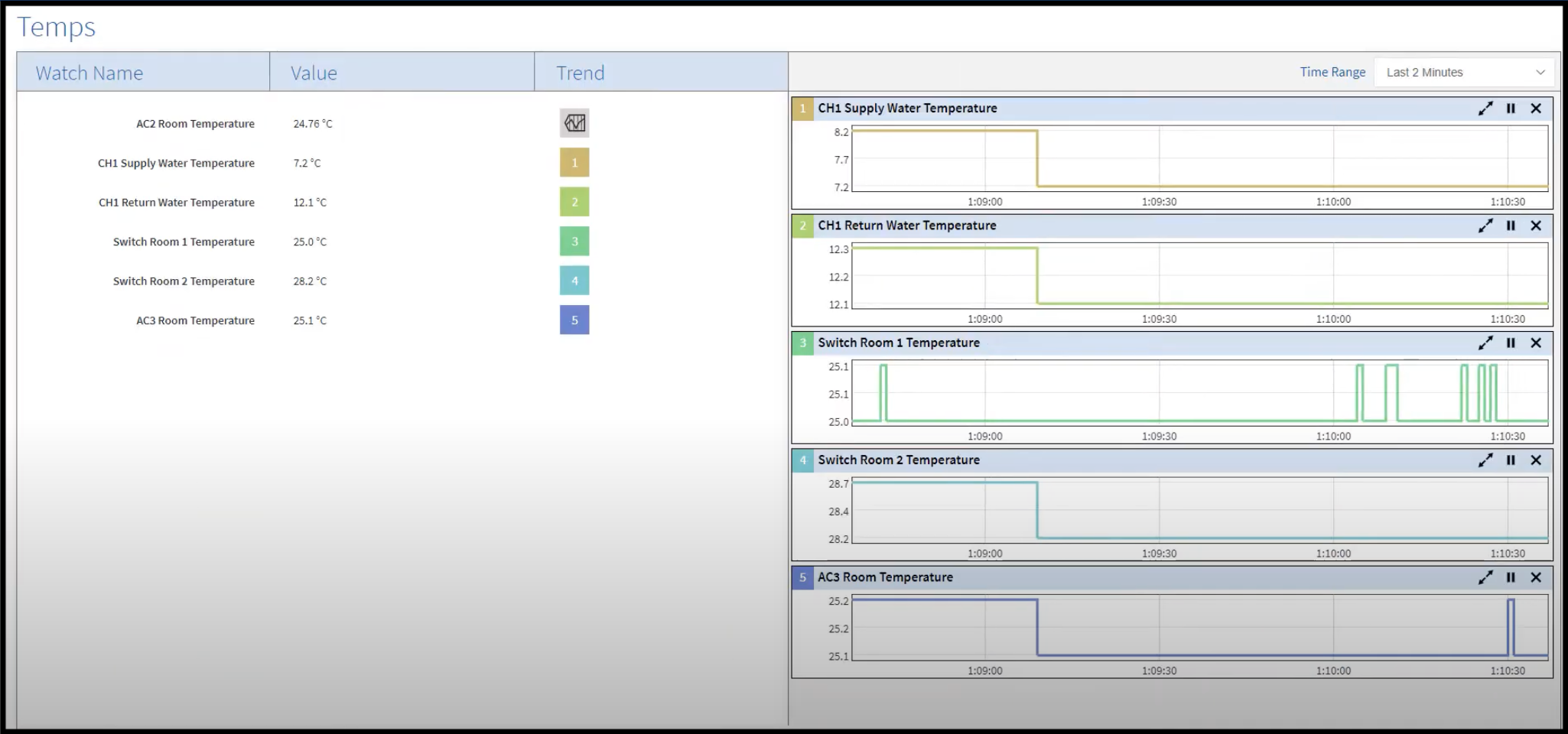Pause CH1 Supply Water Temperature trend
The height and width of the screenshot is (734, 1568).
point(1511,109)
